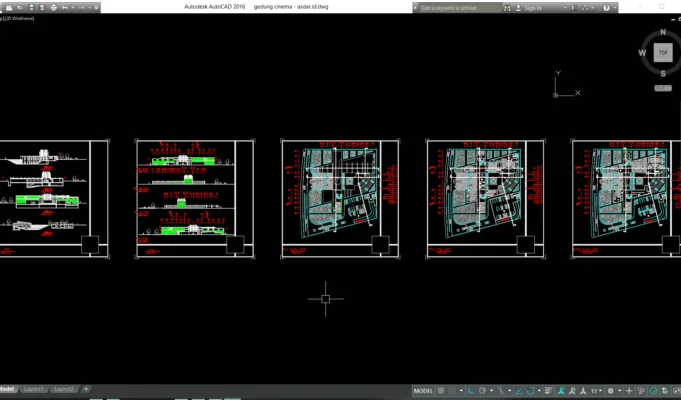Screen dimensions: 681x400
Task: Toggle annotation objects visibility icon
Action: [x=561, y=391]
